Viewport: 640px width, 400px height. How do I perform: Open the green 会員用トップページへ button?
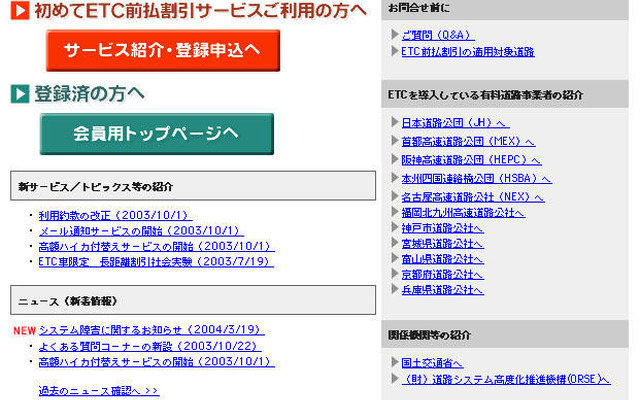tap(157, 134)
